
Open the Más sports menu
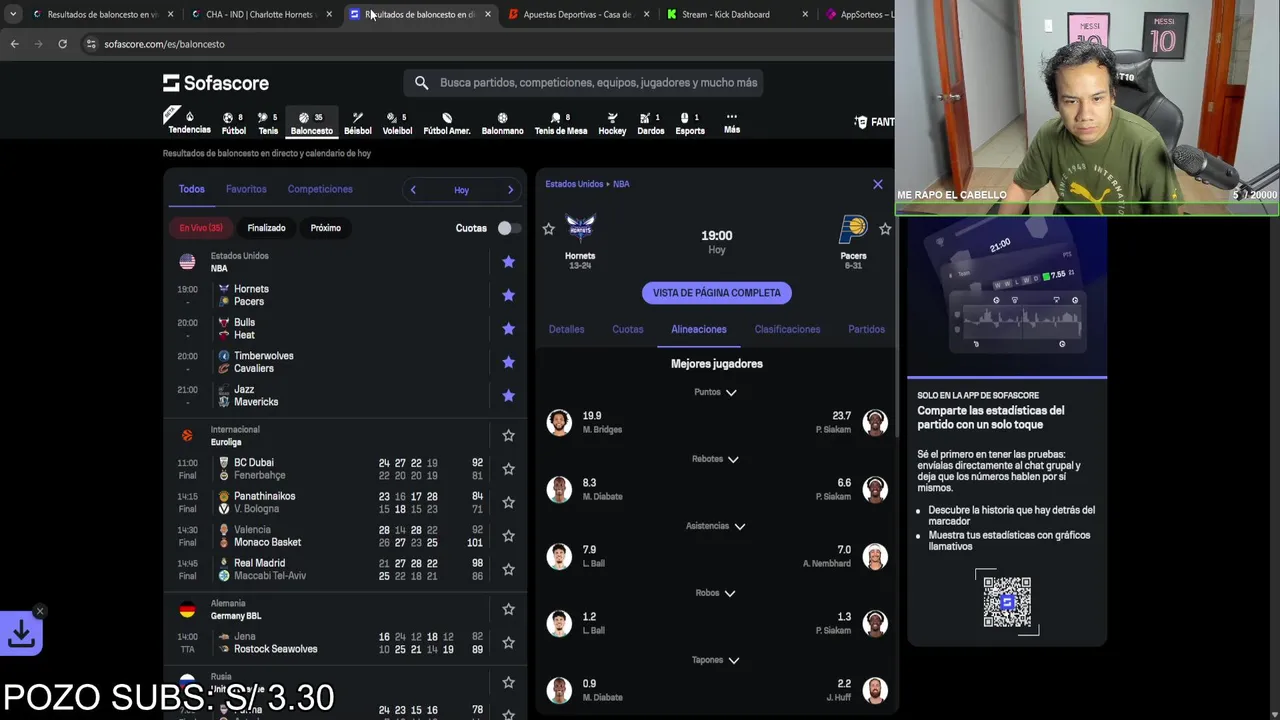732,123
